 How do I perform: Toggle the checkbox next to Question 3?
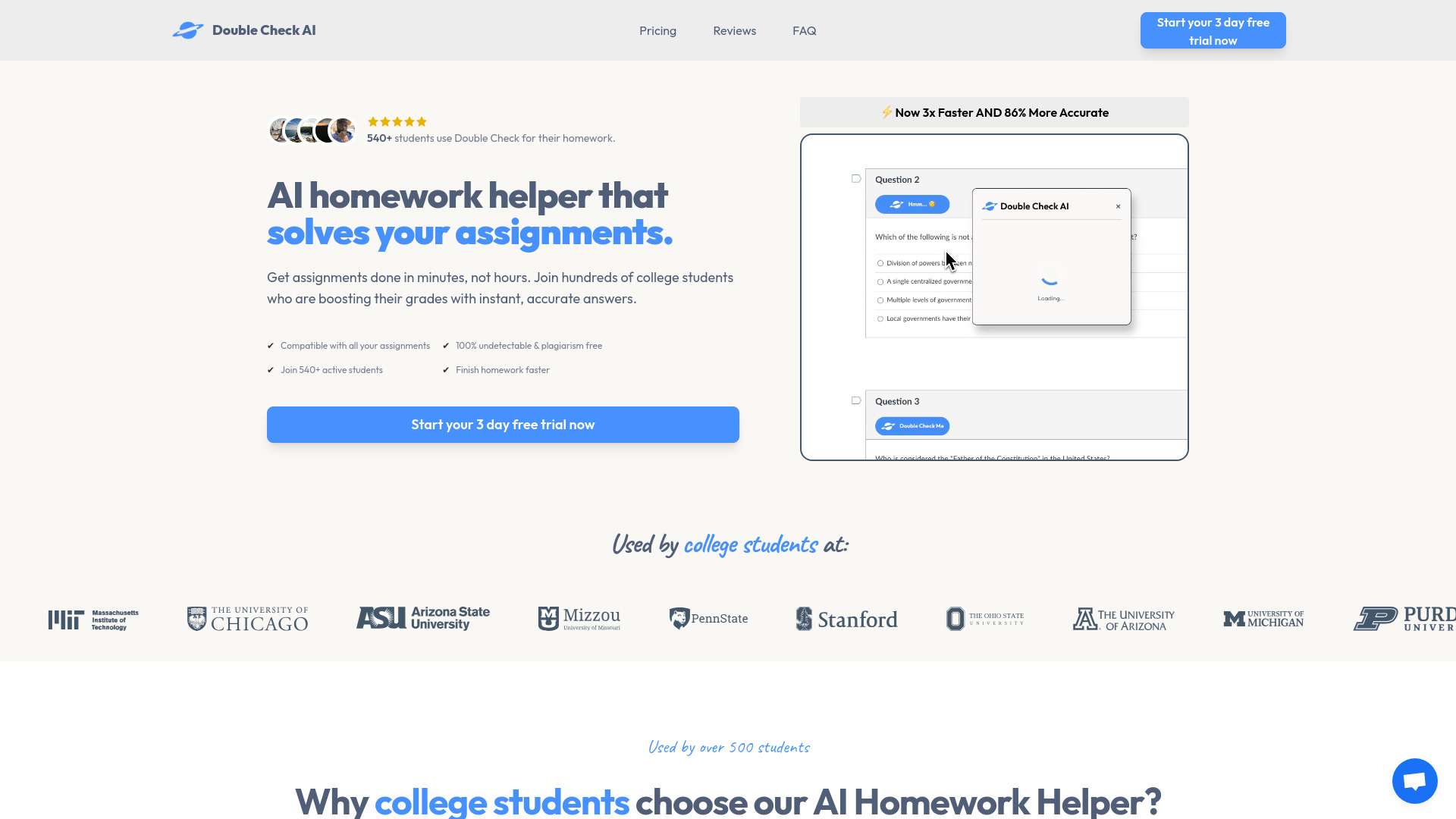point(856,400)
